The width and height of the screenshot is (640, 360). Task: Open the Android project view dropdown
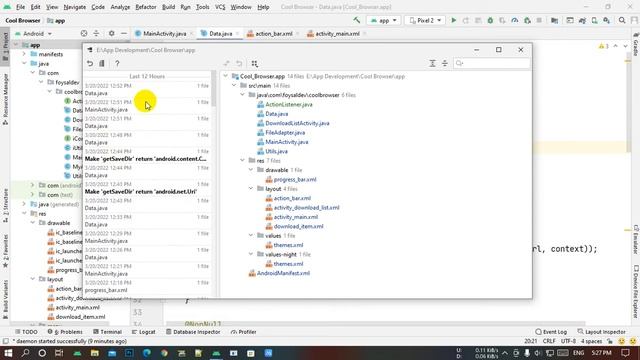click(x=33, y=33)
